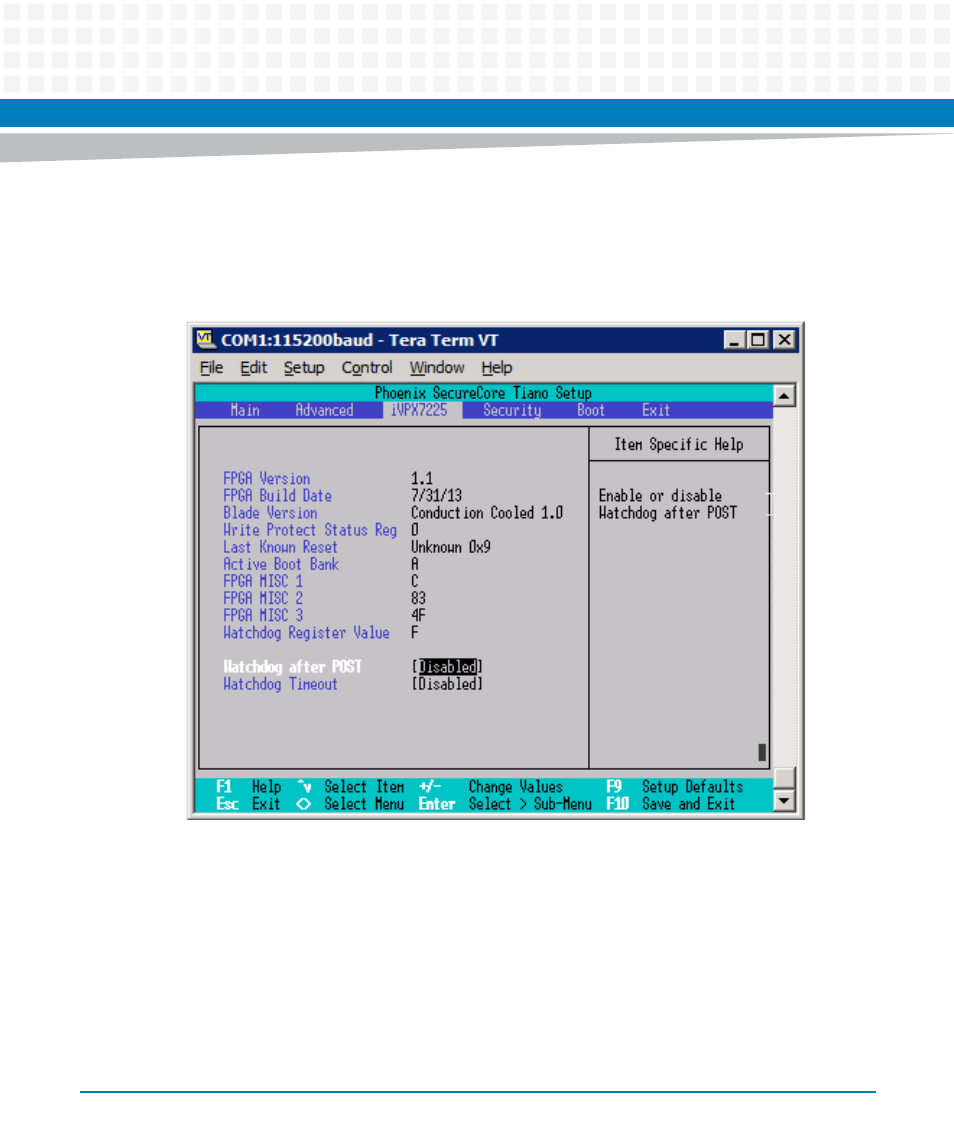This screenshot has width=954, height=1145.
Task: Select the Exit BIOS tab
Action: coord(656,410)
